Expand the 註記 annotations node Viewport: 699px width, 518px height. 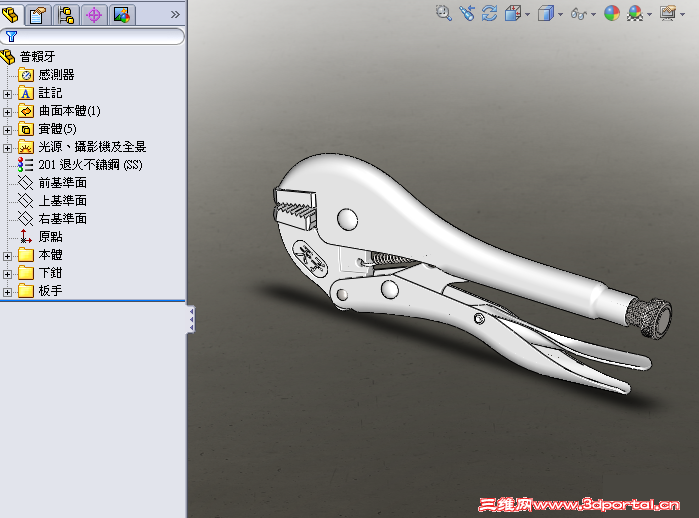tap(7, 94)
